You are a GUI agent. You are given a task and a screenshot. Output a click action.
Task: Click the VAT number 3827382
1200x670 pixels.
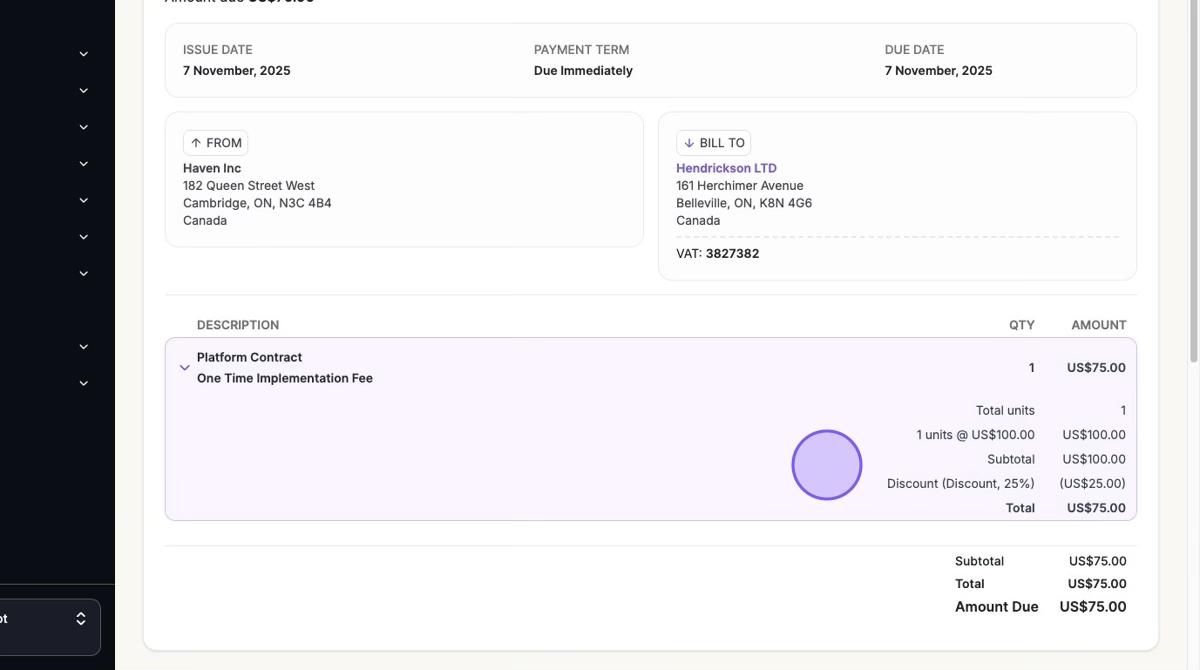(x=732, y=254)
